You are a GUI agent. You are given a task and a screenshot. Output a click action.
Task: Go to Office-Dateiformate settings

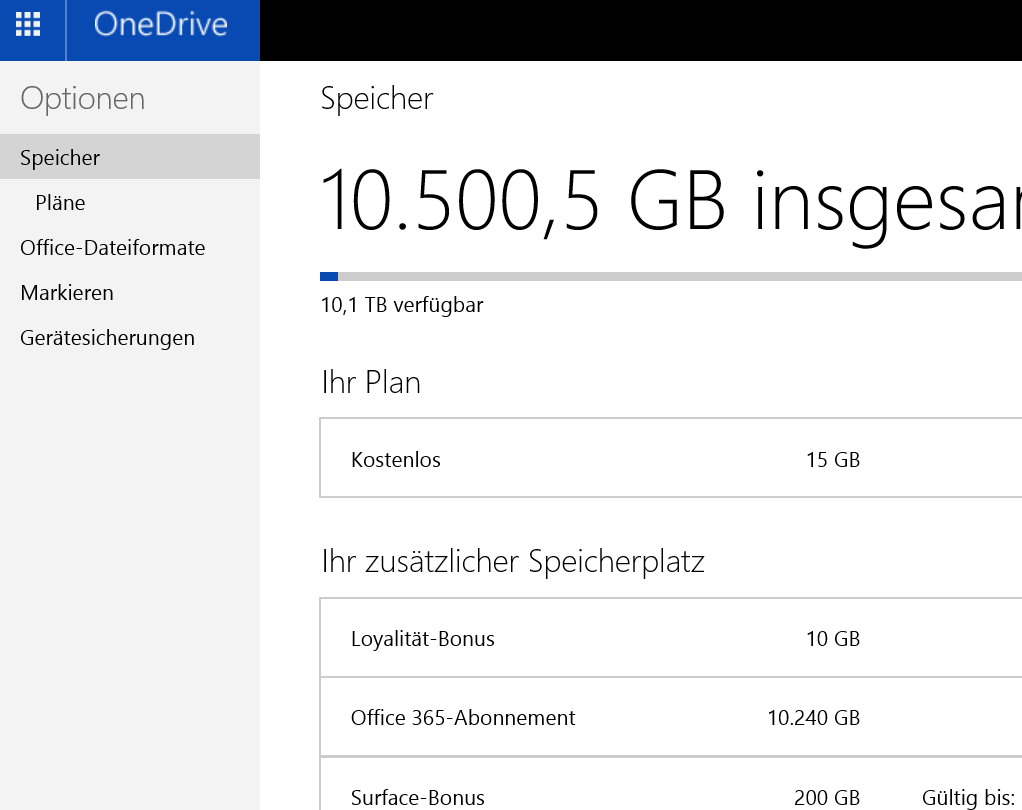[113, 248]
